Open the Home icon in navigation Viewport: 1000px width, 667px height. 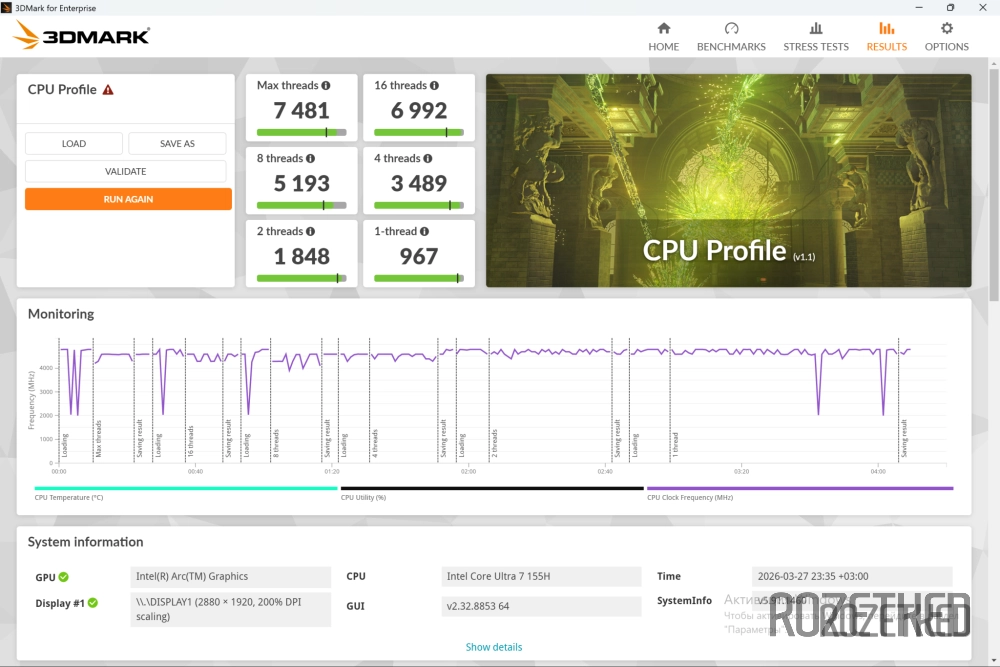tap(663, 29)
